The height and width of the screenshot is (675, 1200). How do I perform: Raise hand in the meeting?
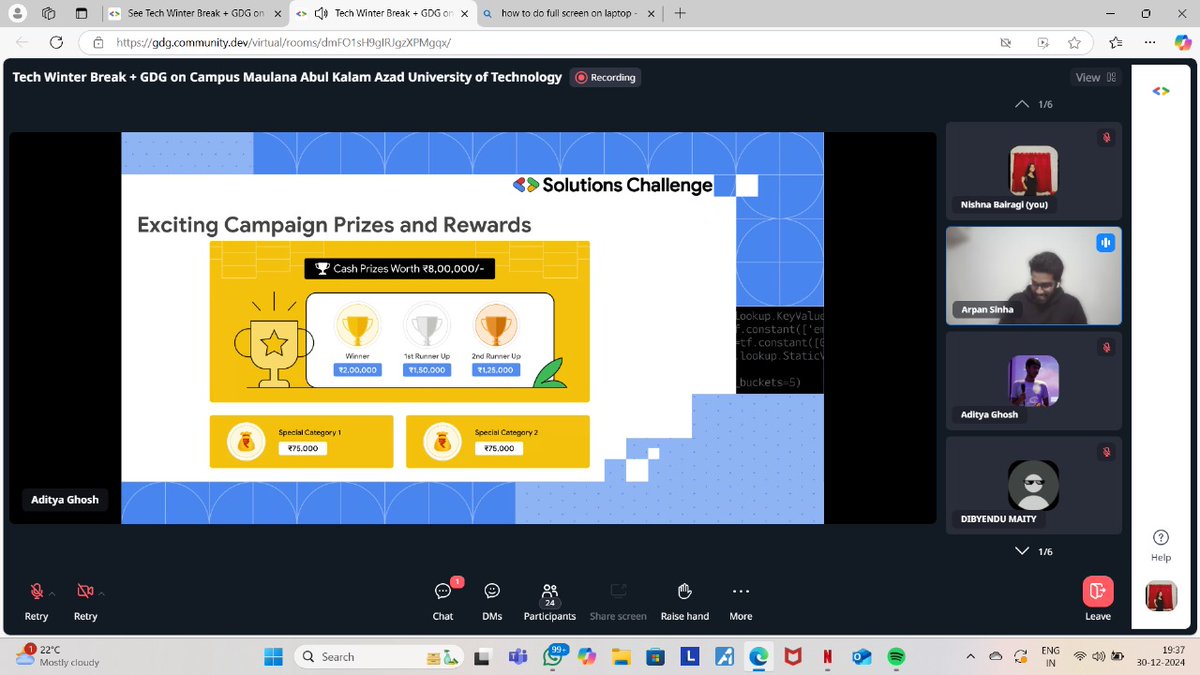(x=685, y=601)
